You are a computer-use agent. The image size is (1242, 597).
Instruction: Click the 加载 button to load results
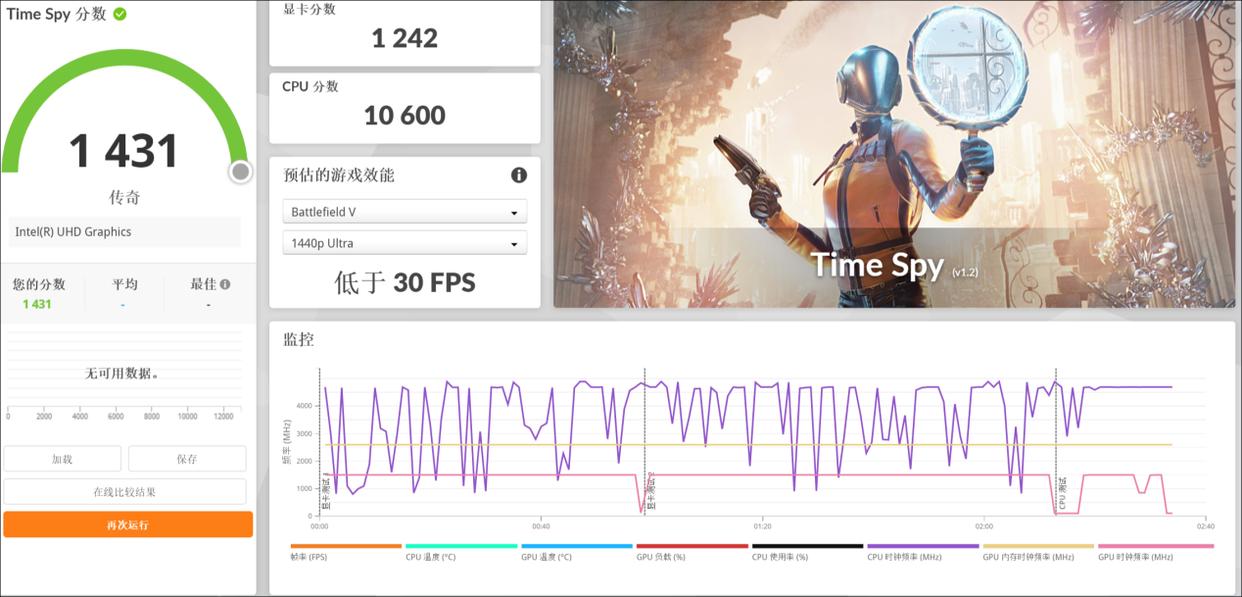pos(62,458)
